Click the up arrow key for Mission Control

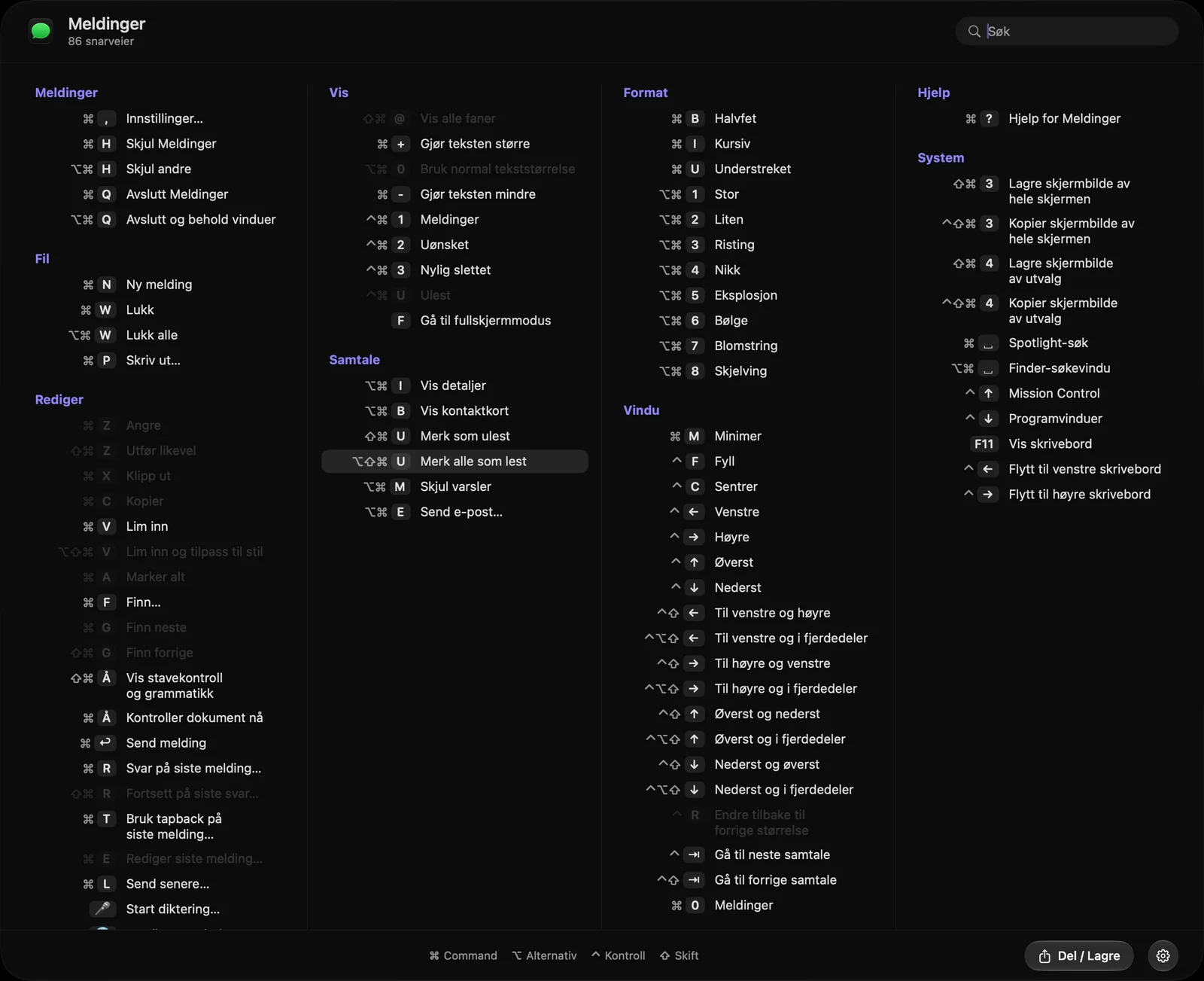(x=988, y=393)
